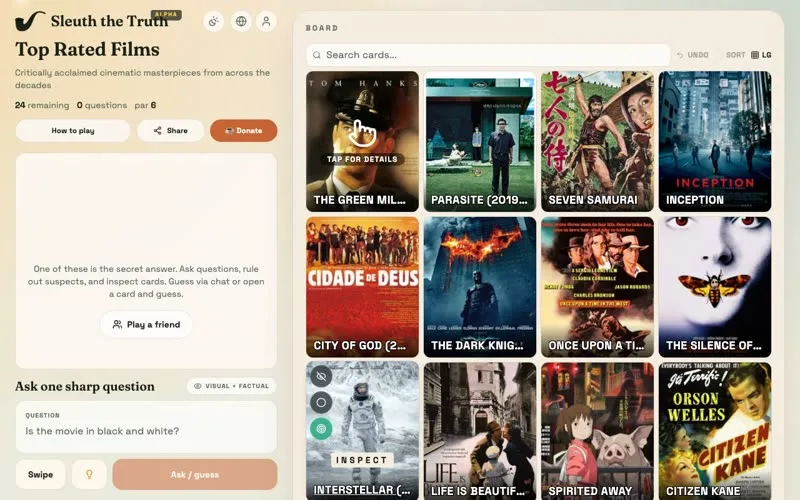This screenshot has width=800, height=500.
Task: Click the Alpha badge near the title
Action: [166, 15]
